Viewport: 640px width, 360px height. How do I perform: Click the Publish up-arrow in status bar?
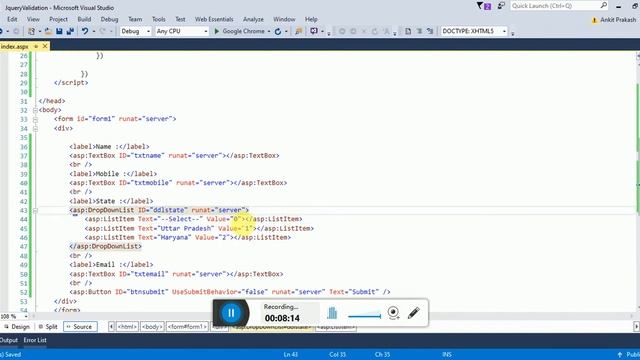pyautogui.click(x=620, y=355)
